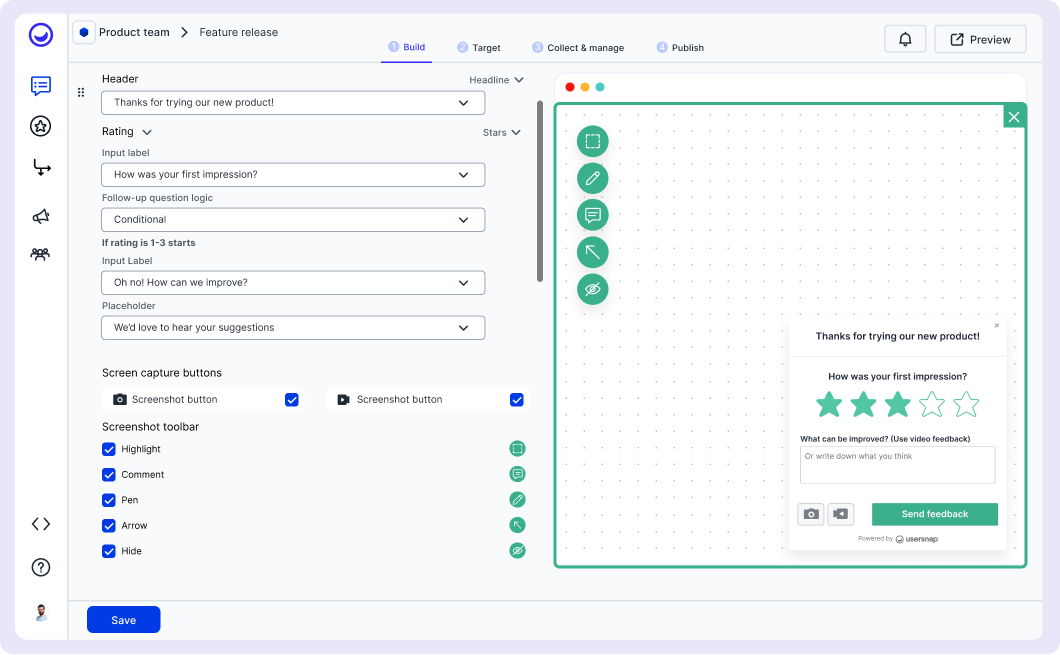The height and width of the screenshot is (655, 1060).
Task: Open the Stars rating type dropdown
Action: [502, 132]
